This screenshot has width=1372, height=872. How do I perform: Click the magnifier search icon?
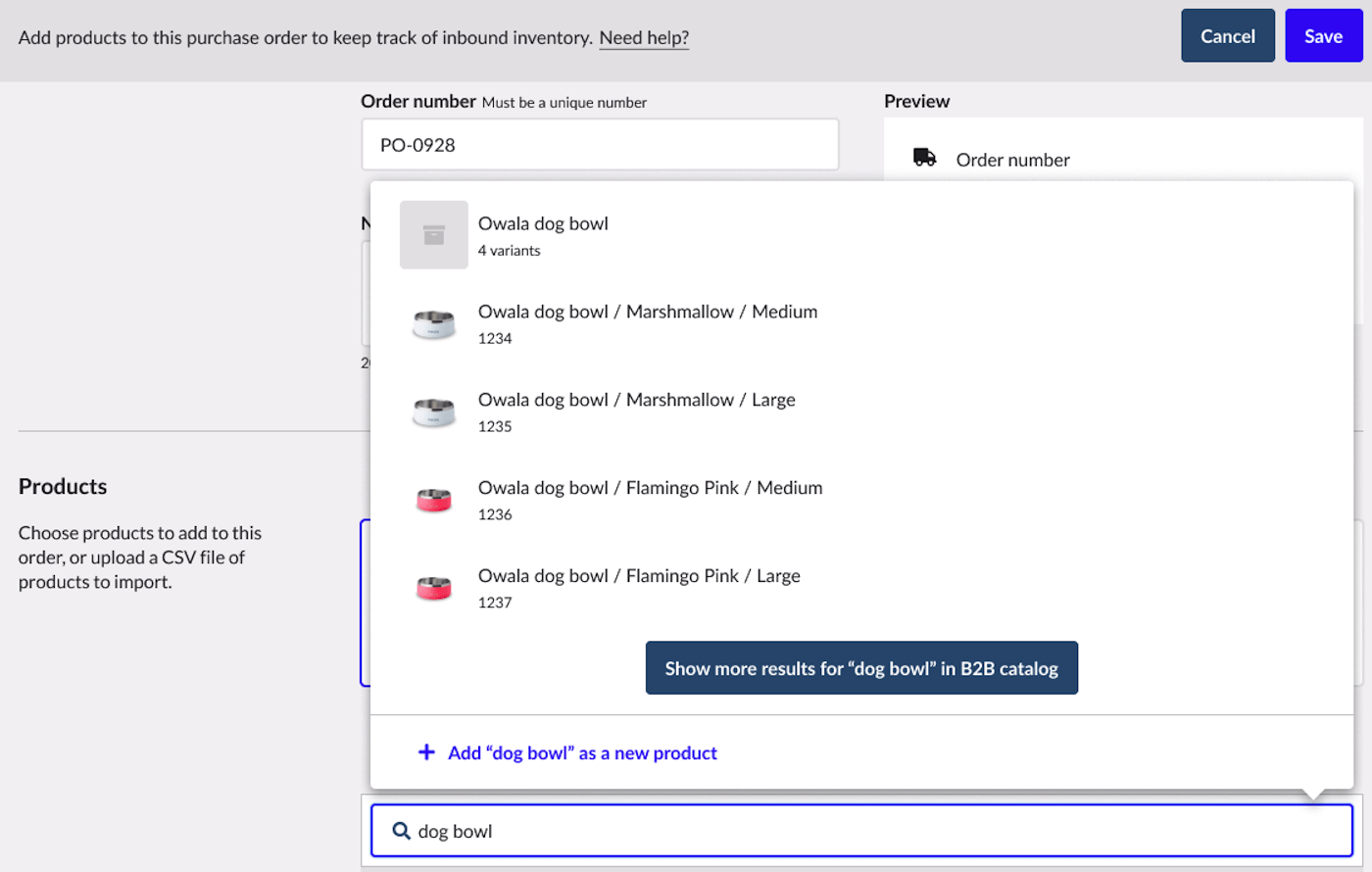[401, 831]
